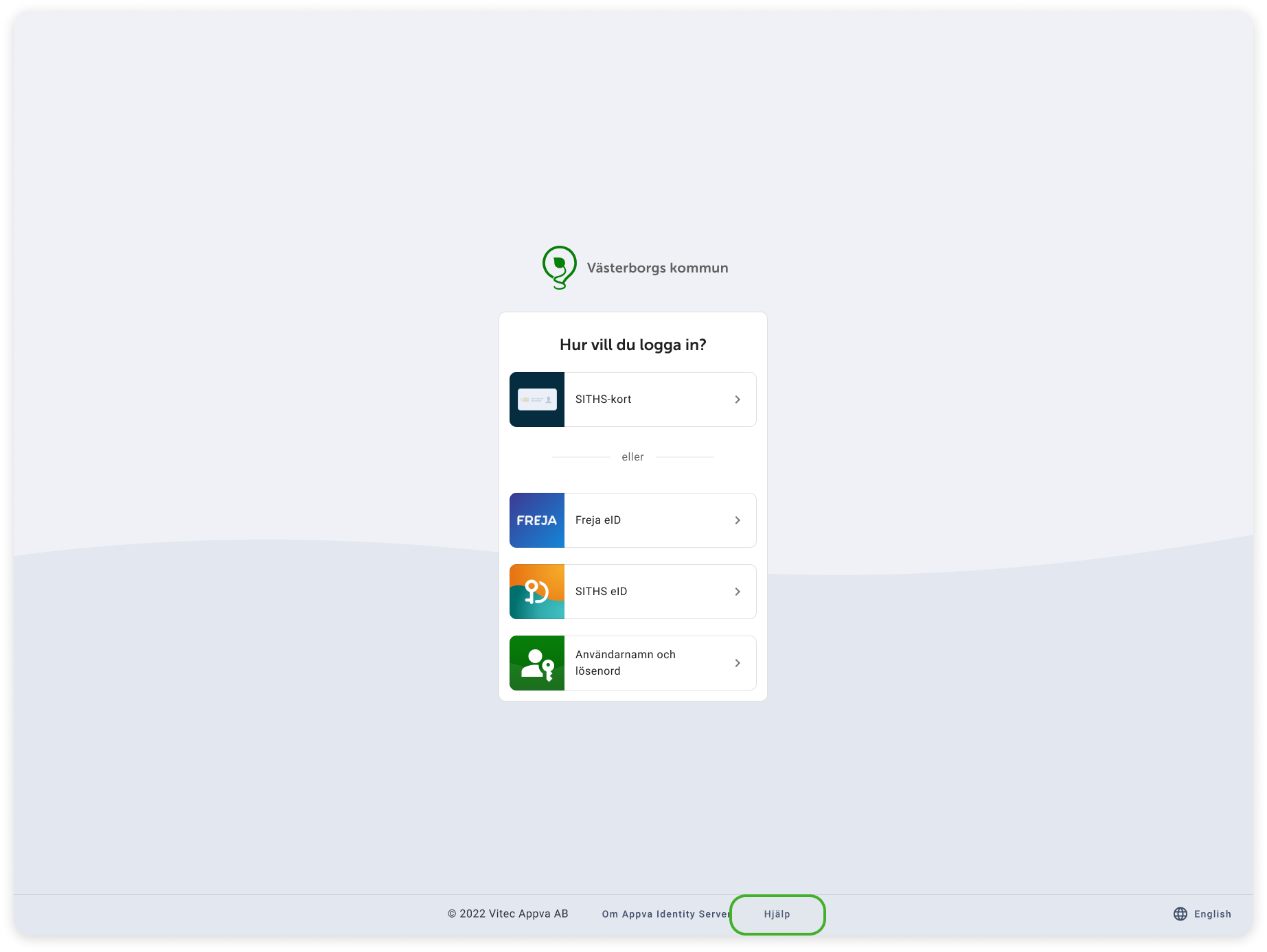Viewport: 1267px width, 952px height.
Task: Open Freja eID via its chevron arrow
Action: point(738,520)
